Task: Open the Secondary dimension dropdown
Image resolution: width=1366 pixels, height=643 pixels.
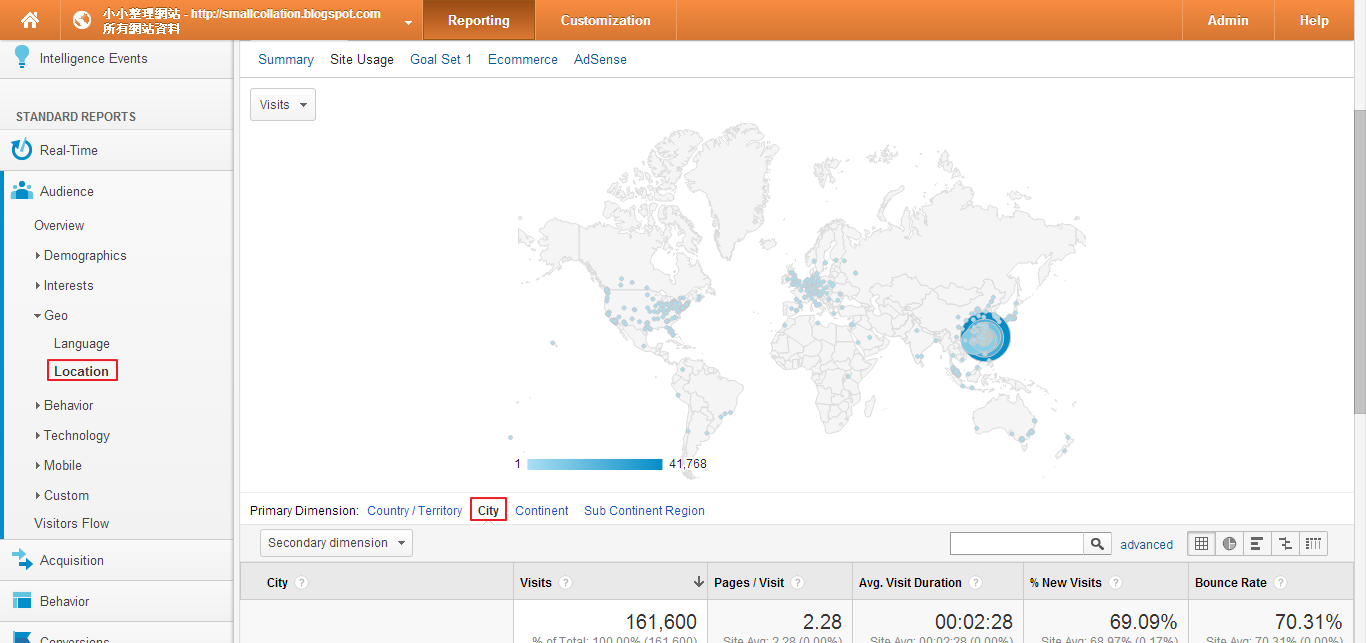Action: 336,543
